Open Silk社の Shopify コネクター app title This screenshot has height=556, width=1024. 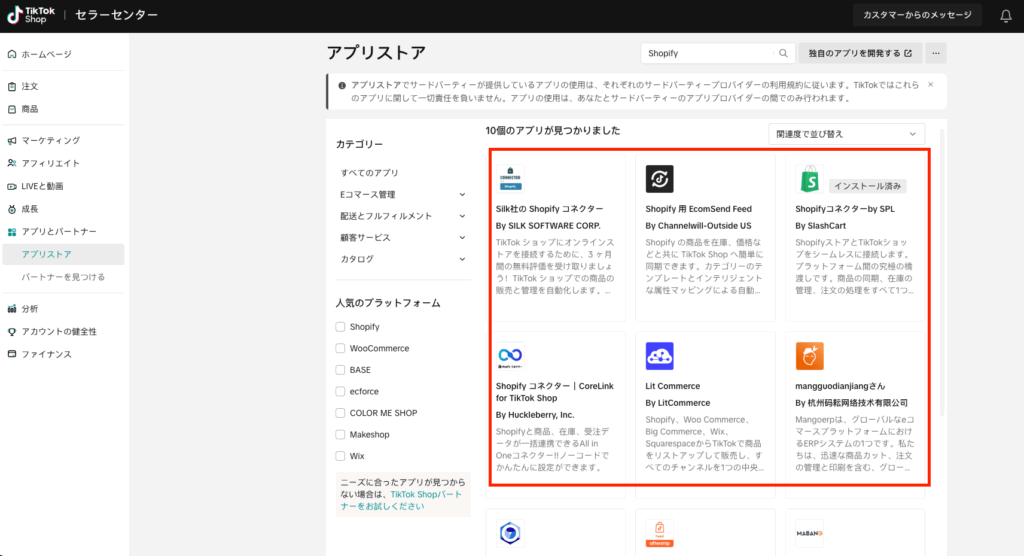tap(549, 209)
